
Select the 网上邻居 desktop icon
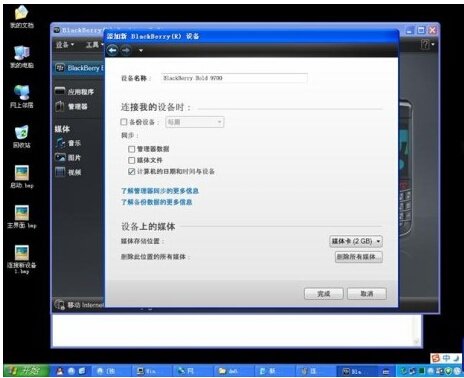click(x=22, y=97)
